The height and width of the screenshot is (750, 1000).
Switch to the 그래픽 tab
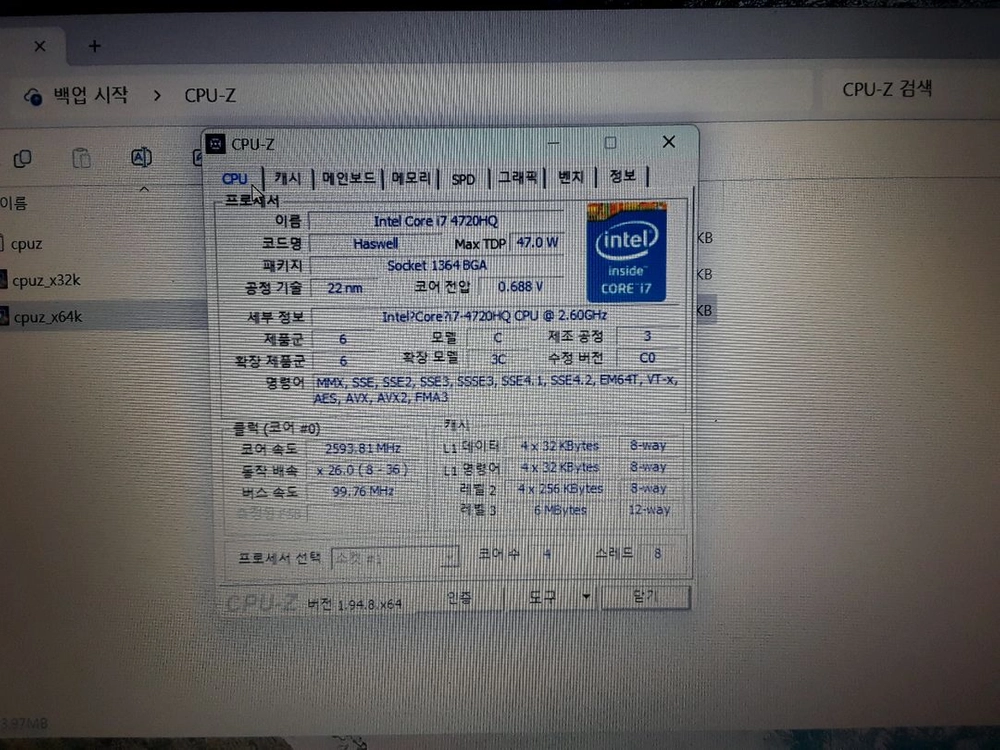click(517, 177)
